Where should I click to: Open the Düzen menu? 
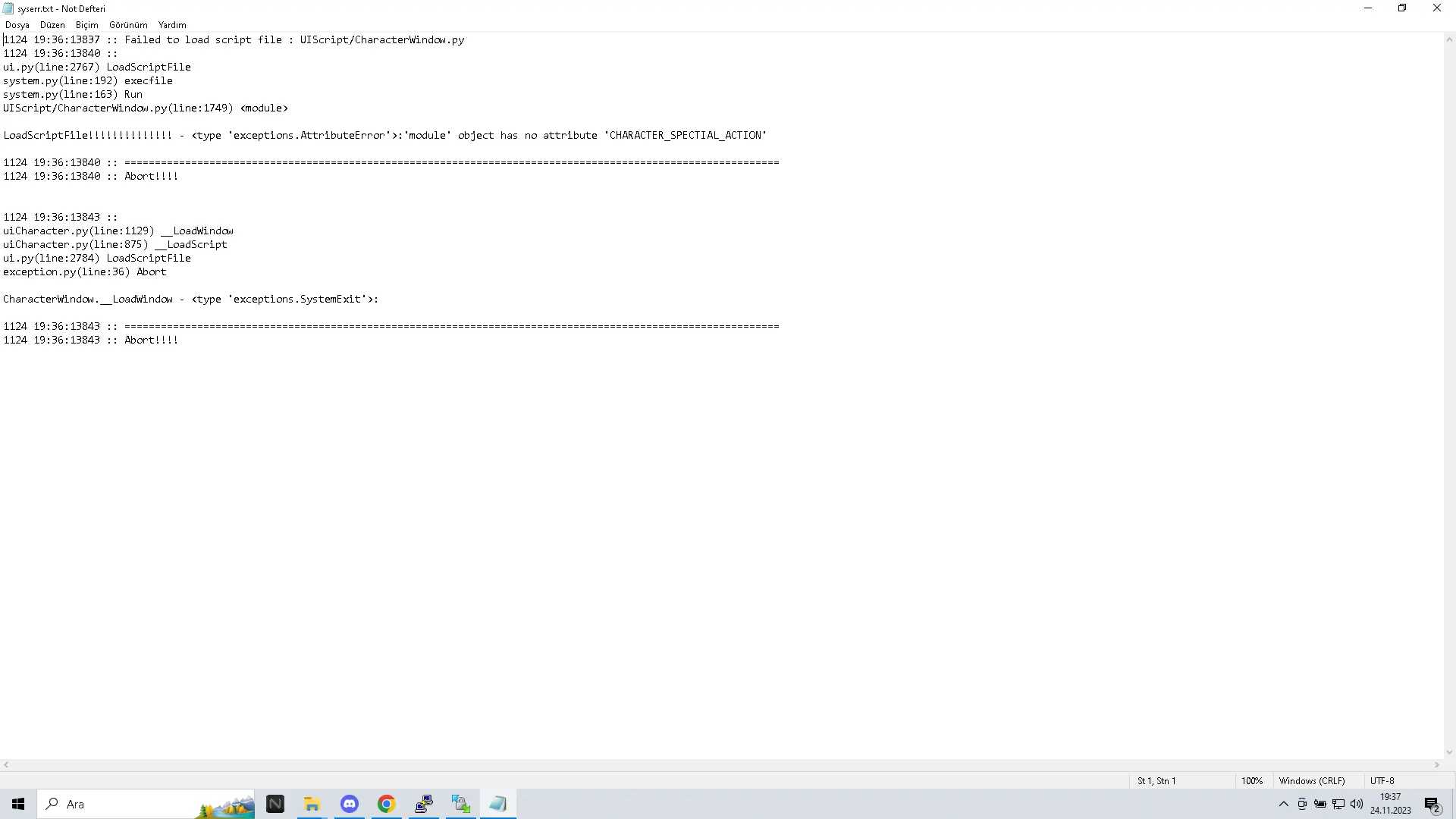[x=52, y=25]
